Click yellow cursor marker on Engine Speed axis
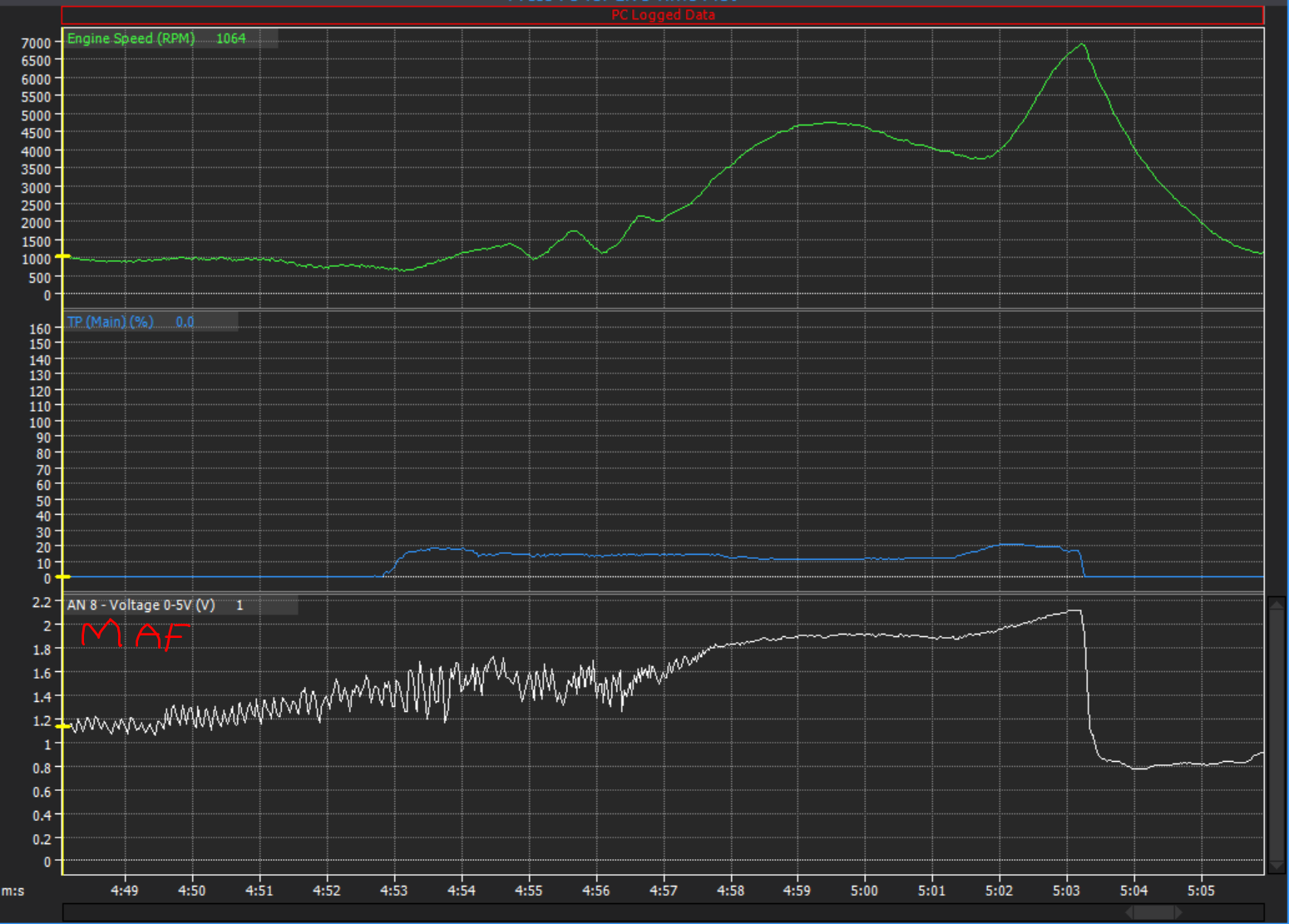The height and width of the screenshot is (924, 1289). point(62,256)
